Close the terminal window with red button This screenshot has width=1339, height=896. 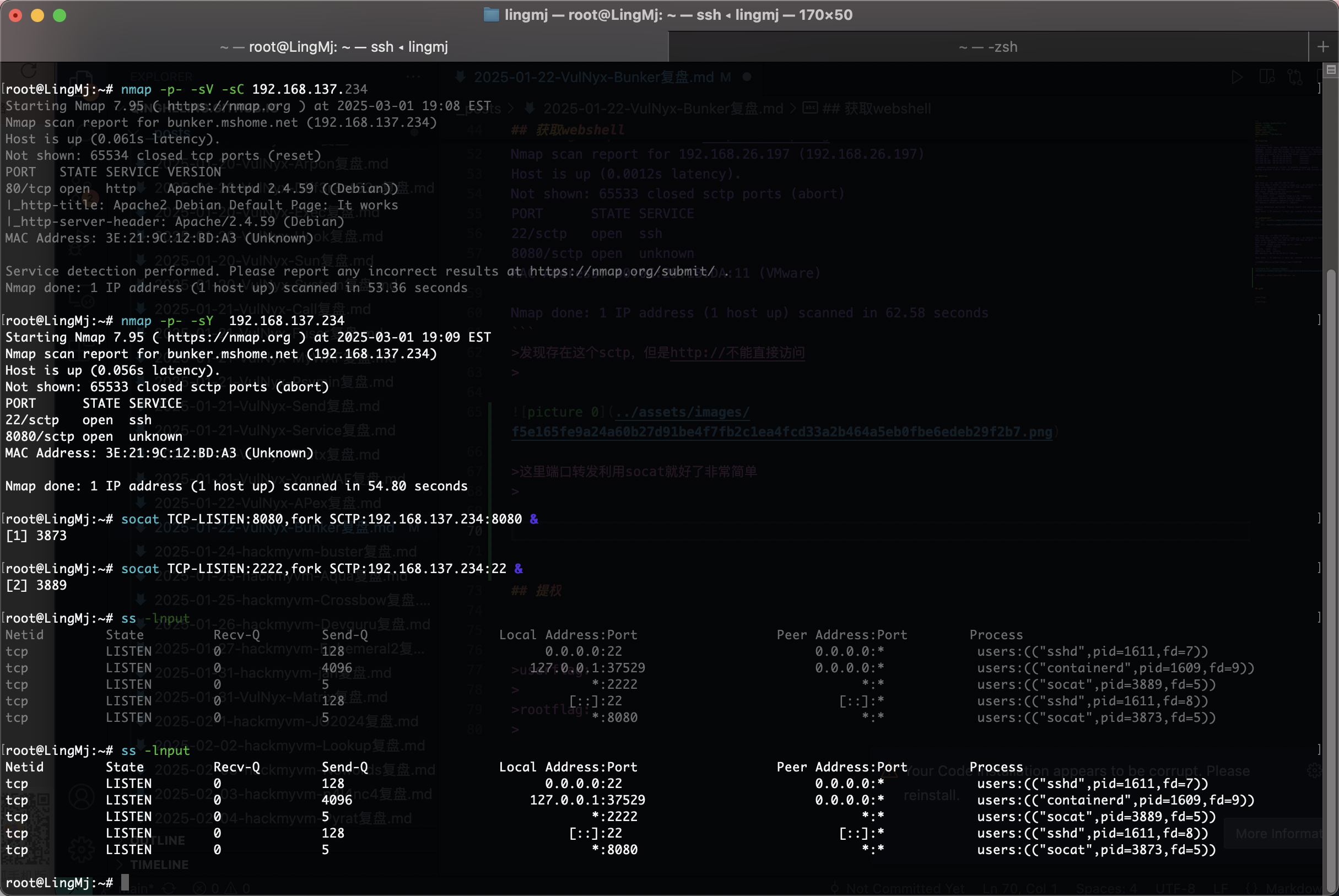(15, 15)
